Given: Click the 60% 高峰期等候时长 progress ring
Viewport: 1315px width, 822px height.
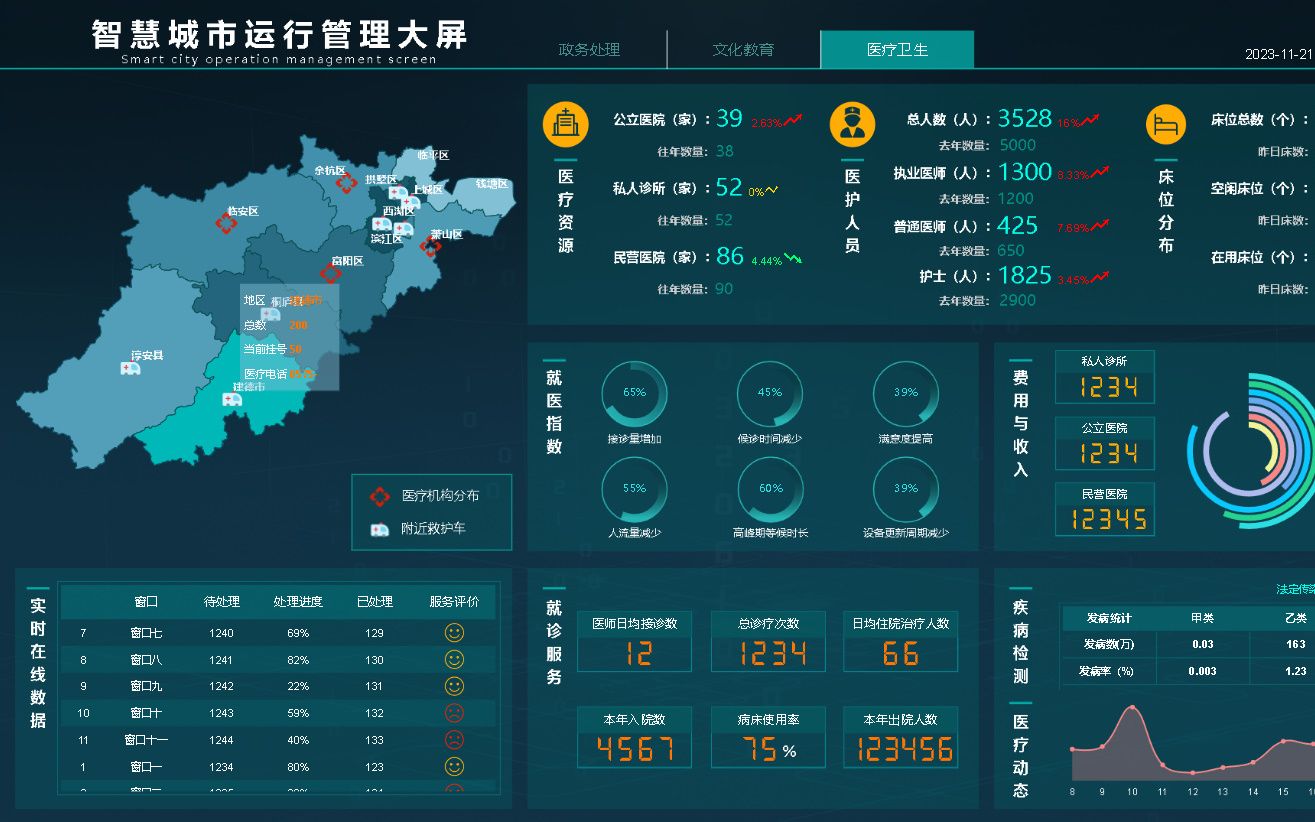Looking at the screenshot, I should coord(770,489).
